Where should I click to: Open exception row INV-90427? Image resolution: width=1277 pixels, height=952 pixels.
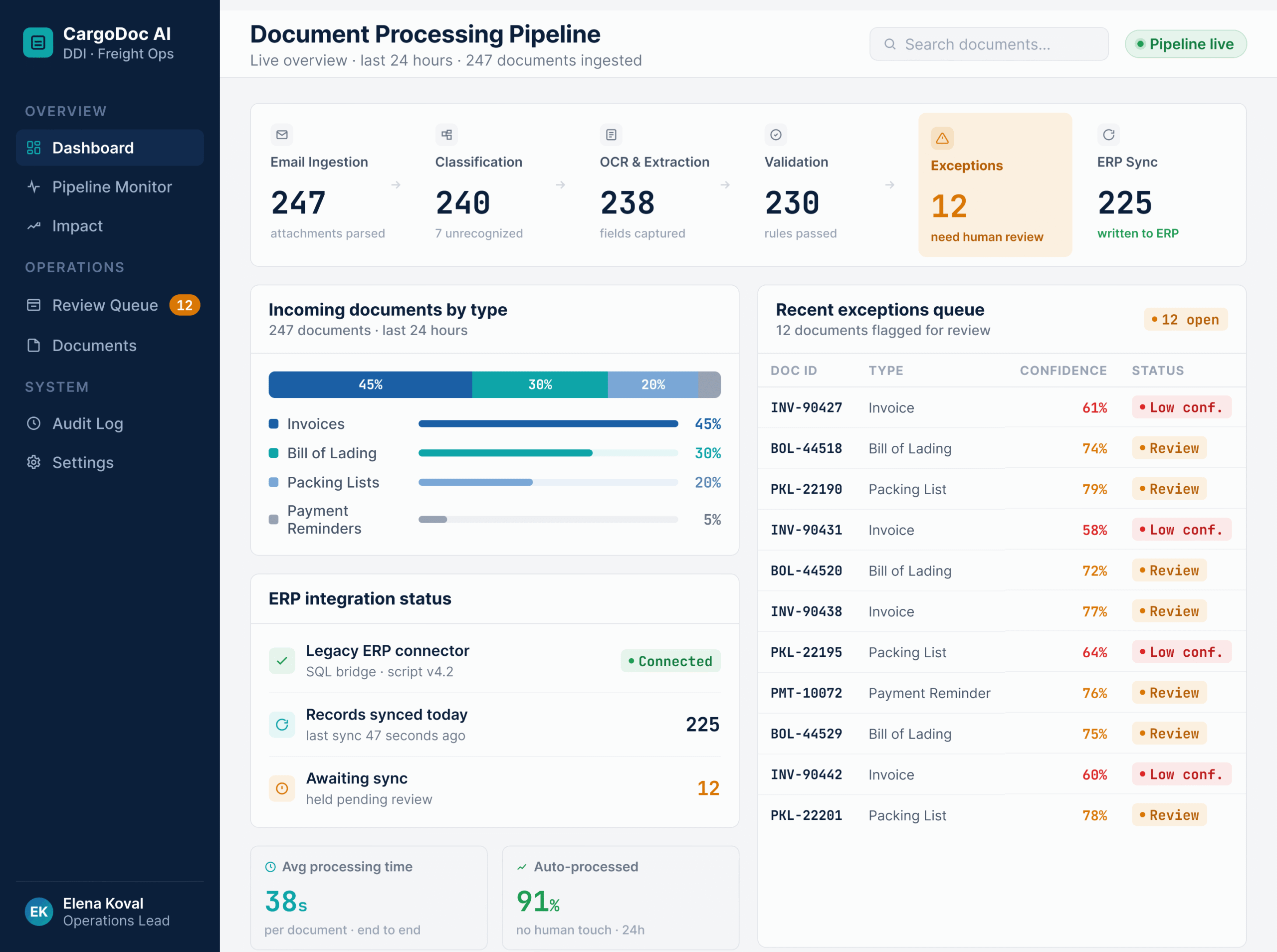click(1002, 407)
